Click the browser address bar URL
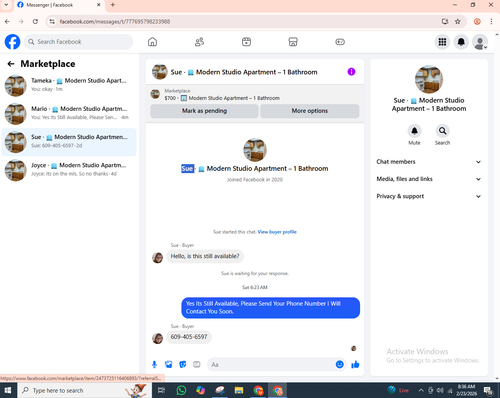The image size is (500, 398). [x=115, y=22]
